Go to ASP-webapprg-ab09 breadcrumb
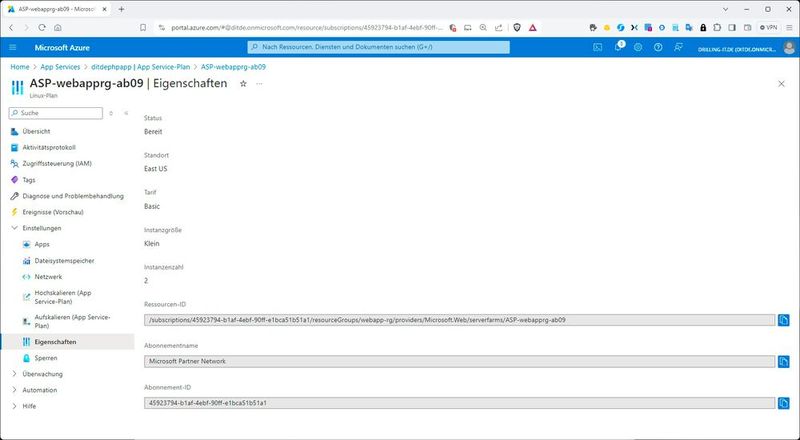The width and height of the screenshot is (800, 440). 233,67
